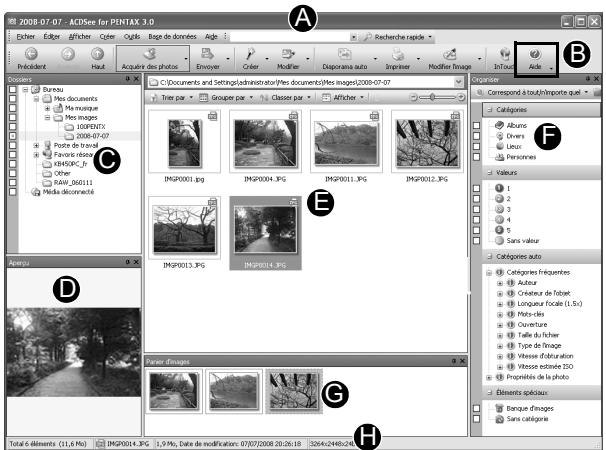The height and width of the screenshot is (450, 606).
Task: Tick the Albums category checkbox
Action: pos(477,125)
